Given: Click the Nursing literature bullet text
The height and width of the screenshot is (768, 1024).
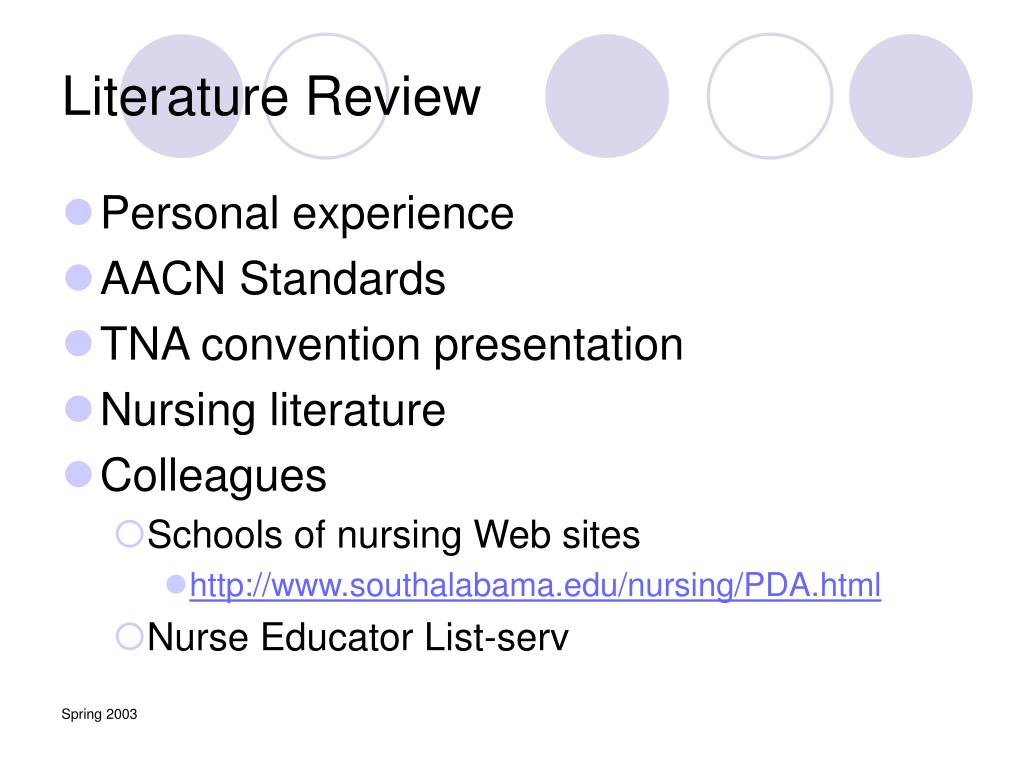Looking at the screenshot, I should (x=273, y=410).
